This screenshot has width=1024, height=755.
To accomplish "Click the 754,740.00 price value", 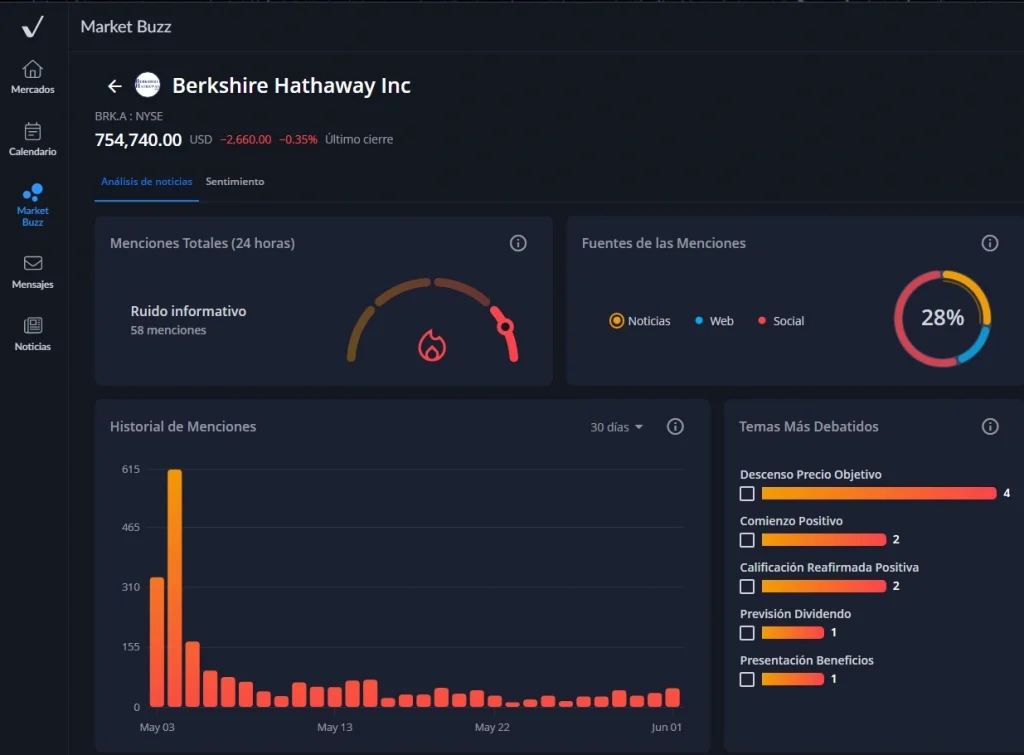I will coord(138,140).
